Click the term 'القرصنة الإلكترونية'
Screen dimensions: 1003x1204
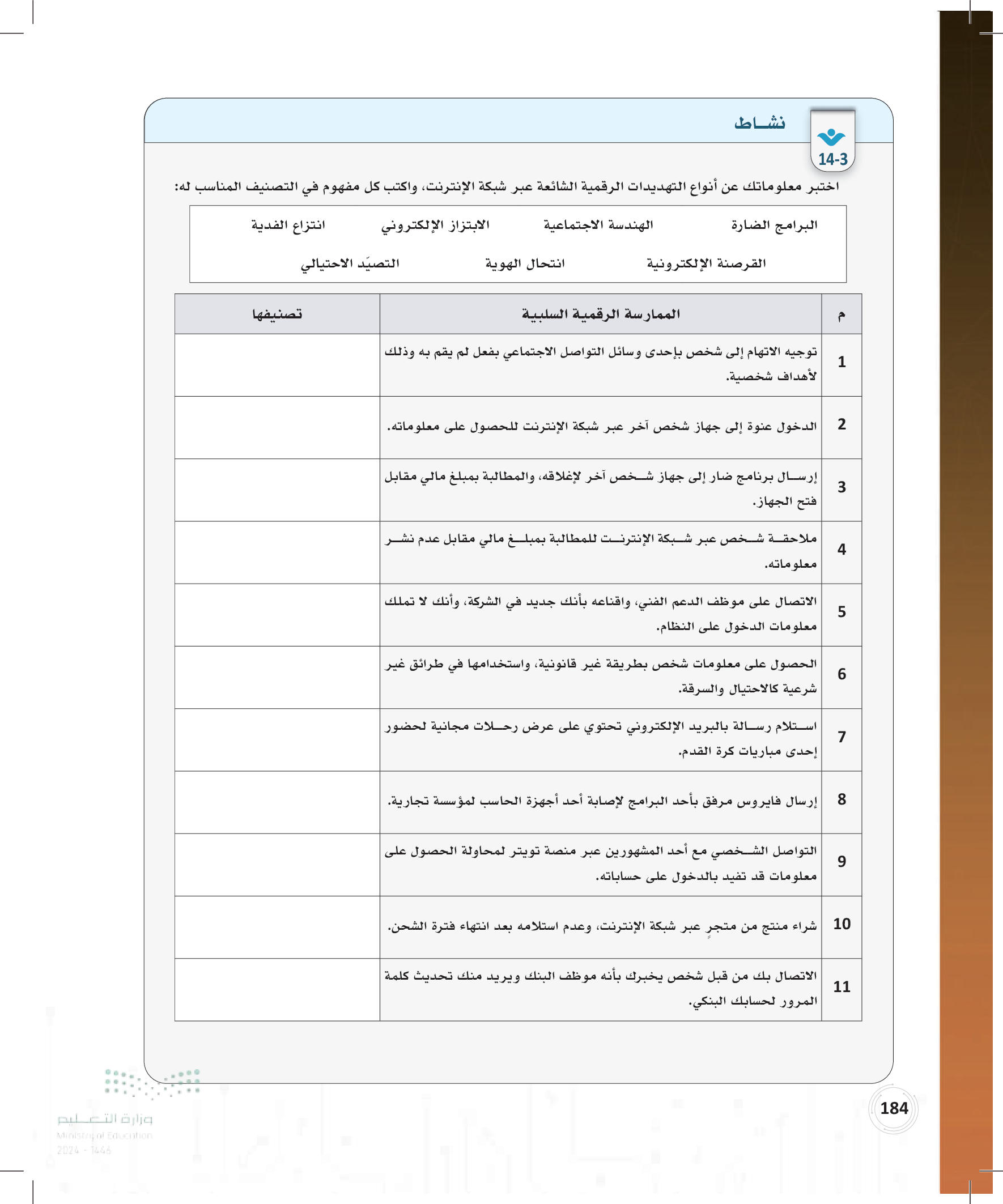coord(706,263)
